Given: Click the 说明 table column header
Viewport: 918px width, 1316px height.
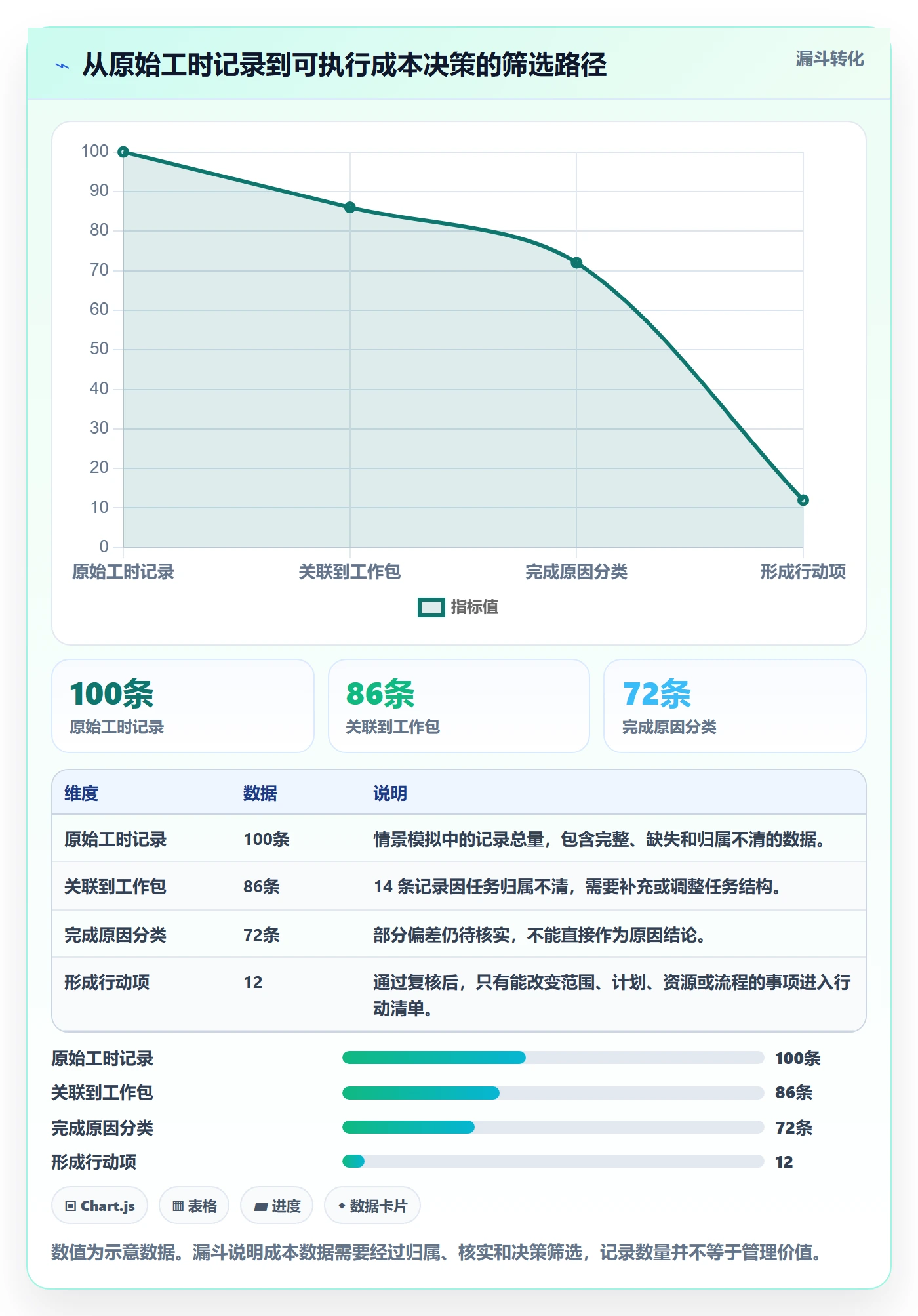Looking at the screenshot, I should pyautogui.click(x=390, y=794).
